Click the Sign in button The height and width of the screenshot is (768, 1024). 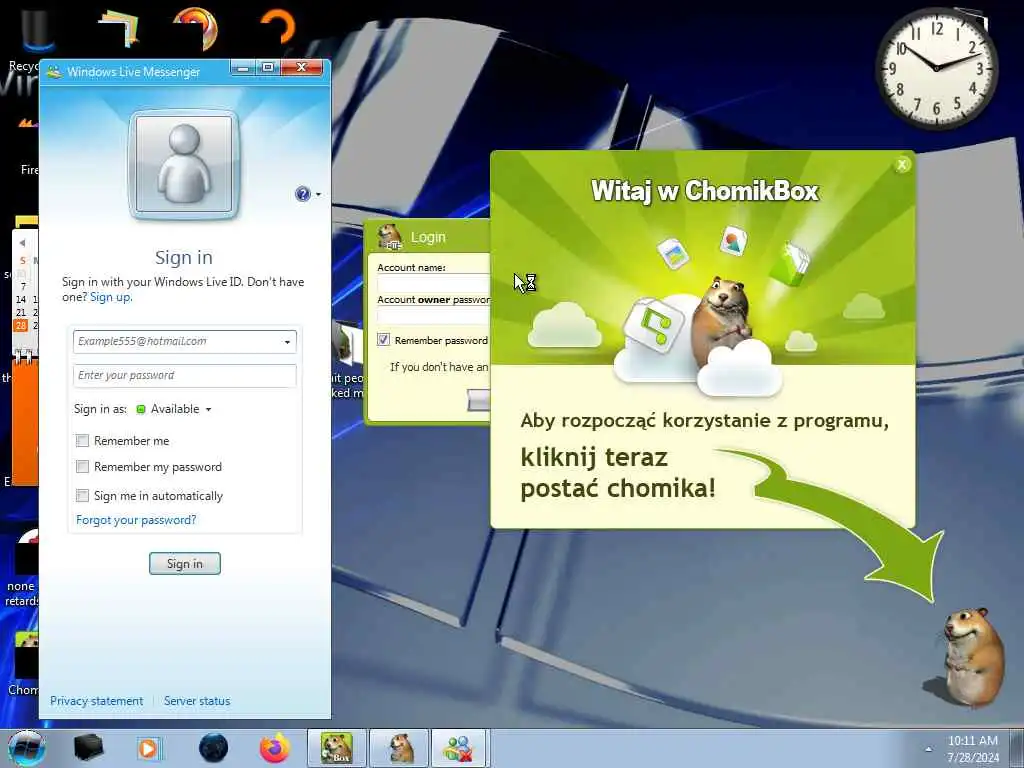[x=185, y=564]
